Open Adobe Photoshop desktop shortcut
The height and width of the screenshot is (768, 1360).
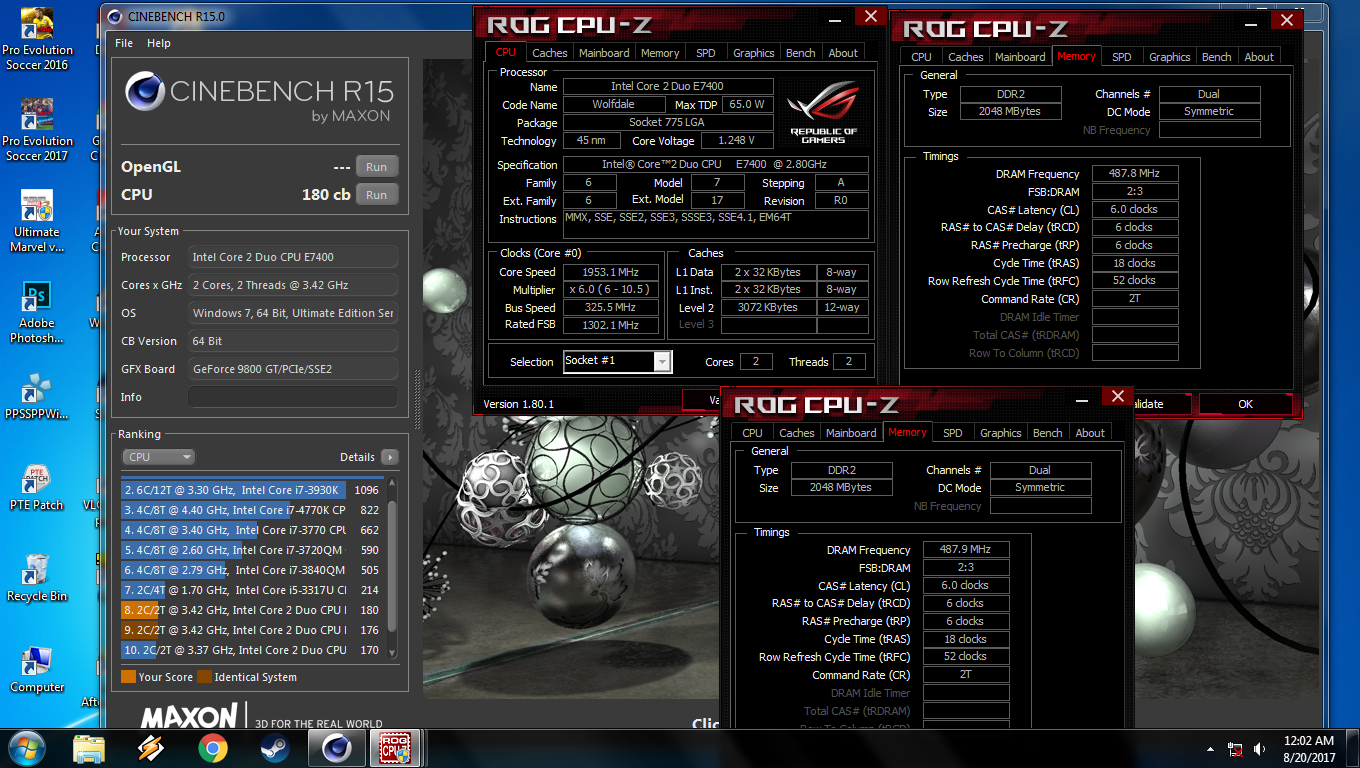37,312
